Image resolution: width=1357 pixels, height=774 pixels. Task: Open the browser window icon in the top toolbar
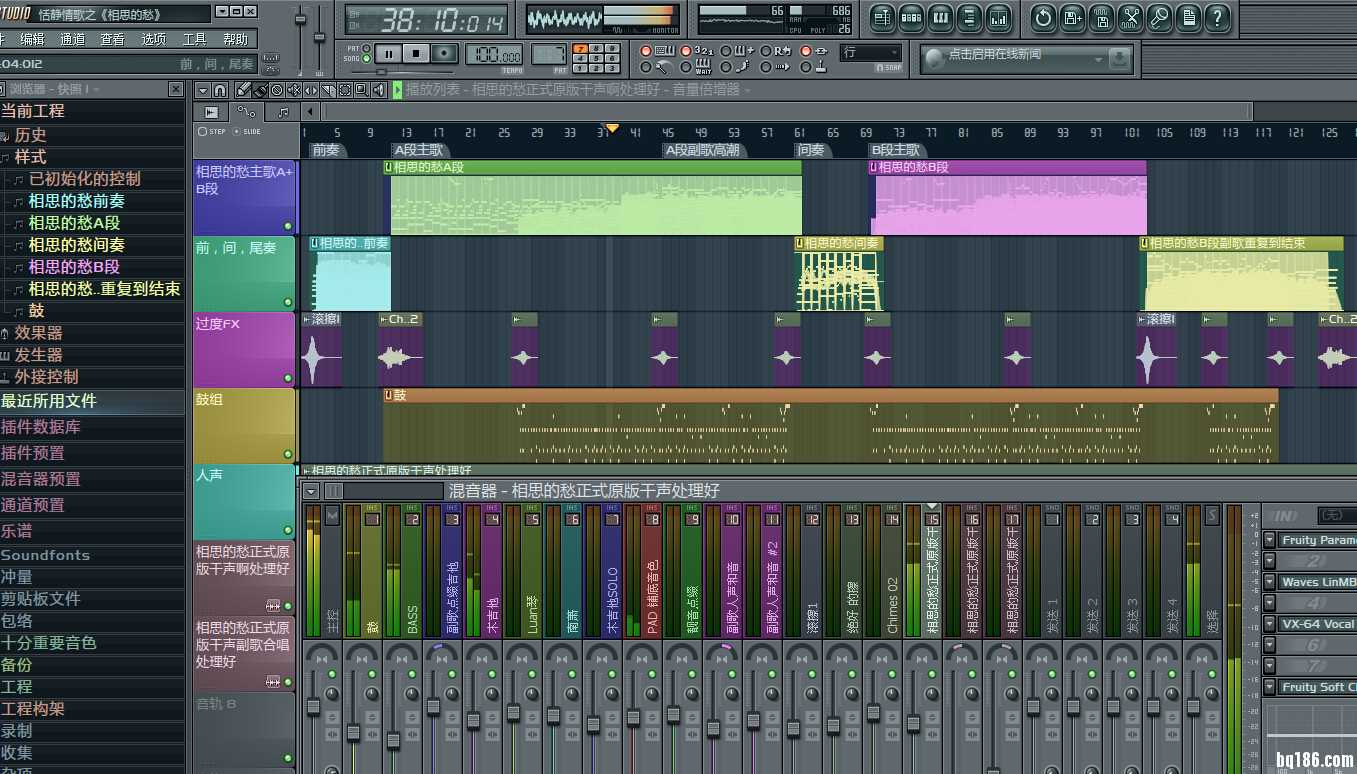tap(969, 17)
